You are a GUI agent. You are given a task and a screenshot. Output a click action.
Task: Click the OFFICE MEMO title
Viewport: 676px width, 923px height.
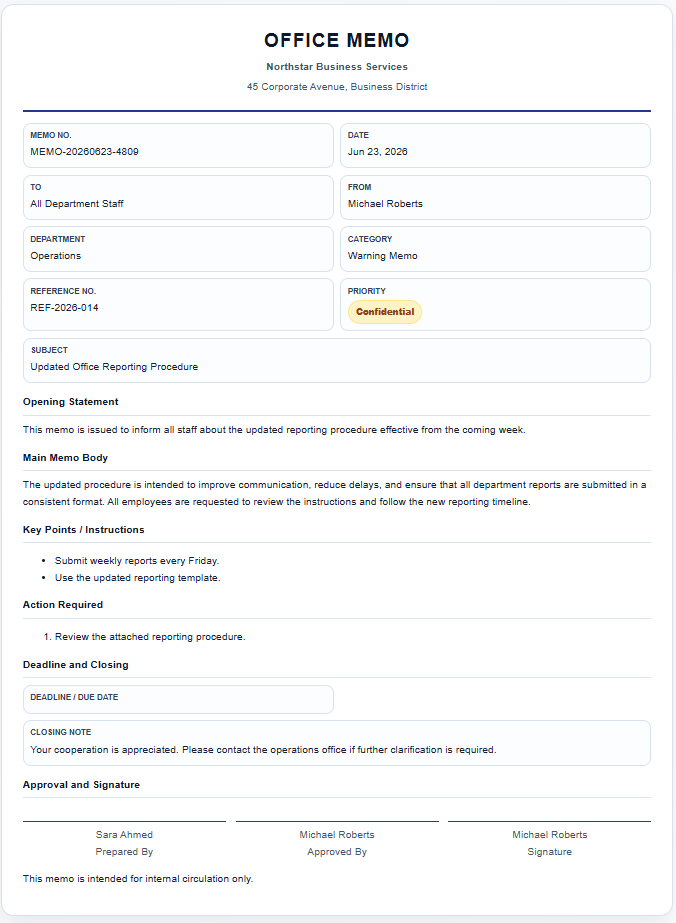(337, 40)
